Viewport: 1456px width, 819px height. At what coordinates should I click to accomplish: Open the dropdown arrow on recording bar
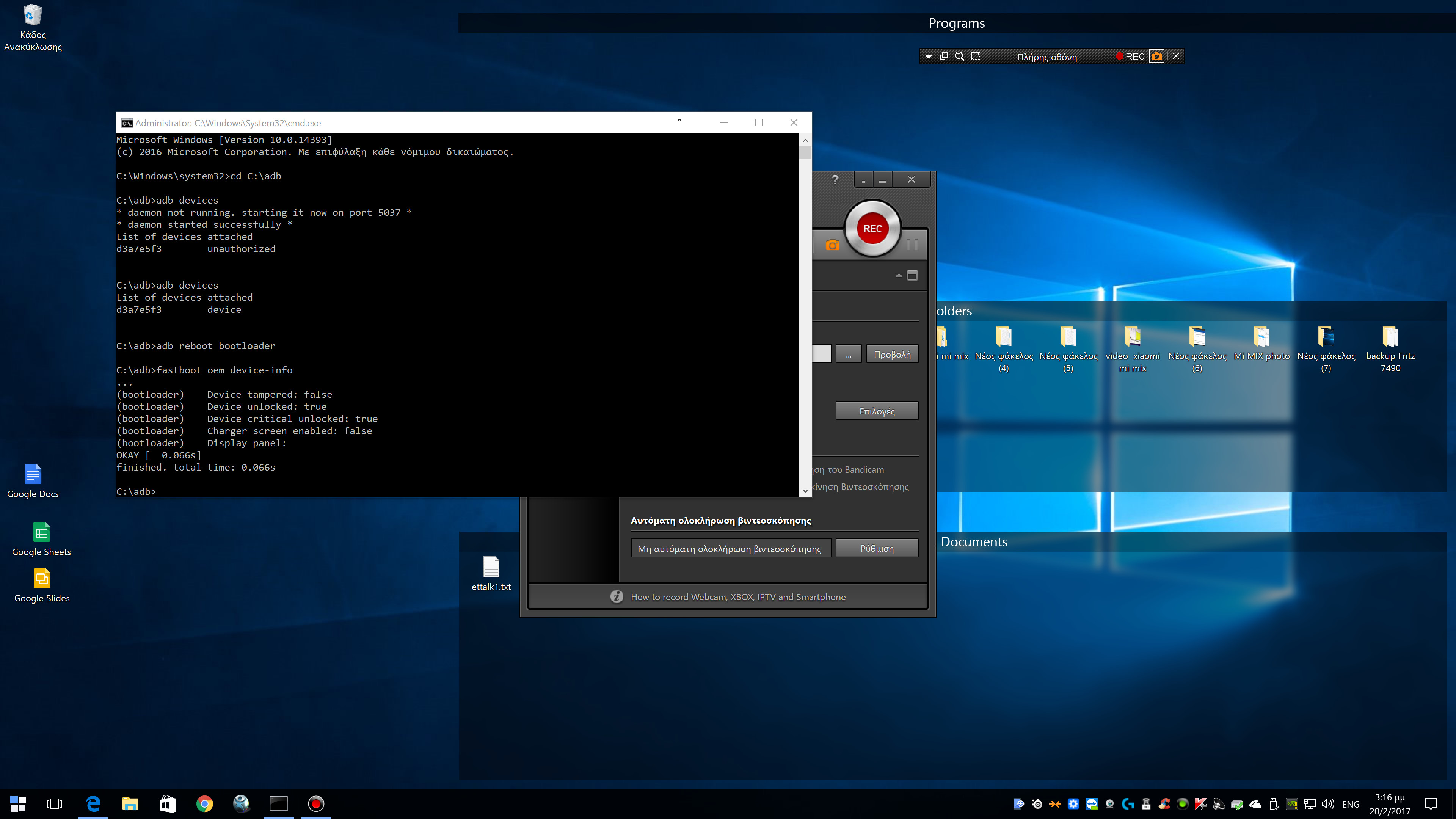click(x=928, y=56)
